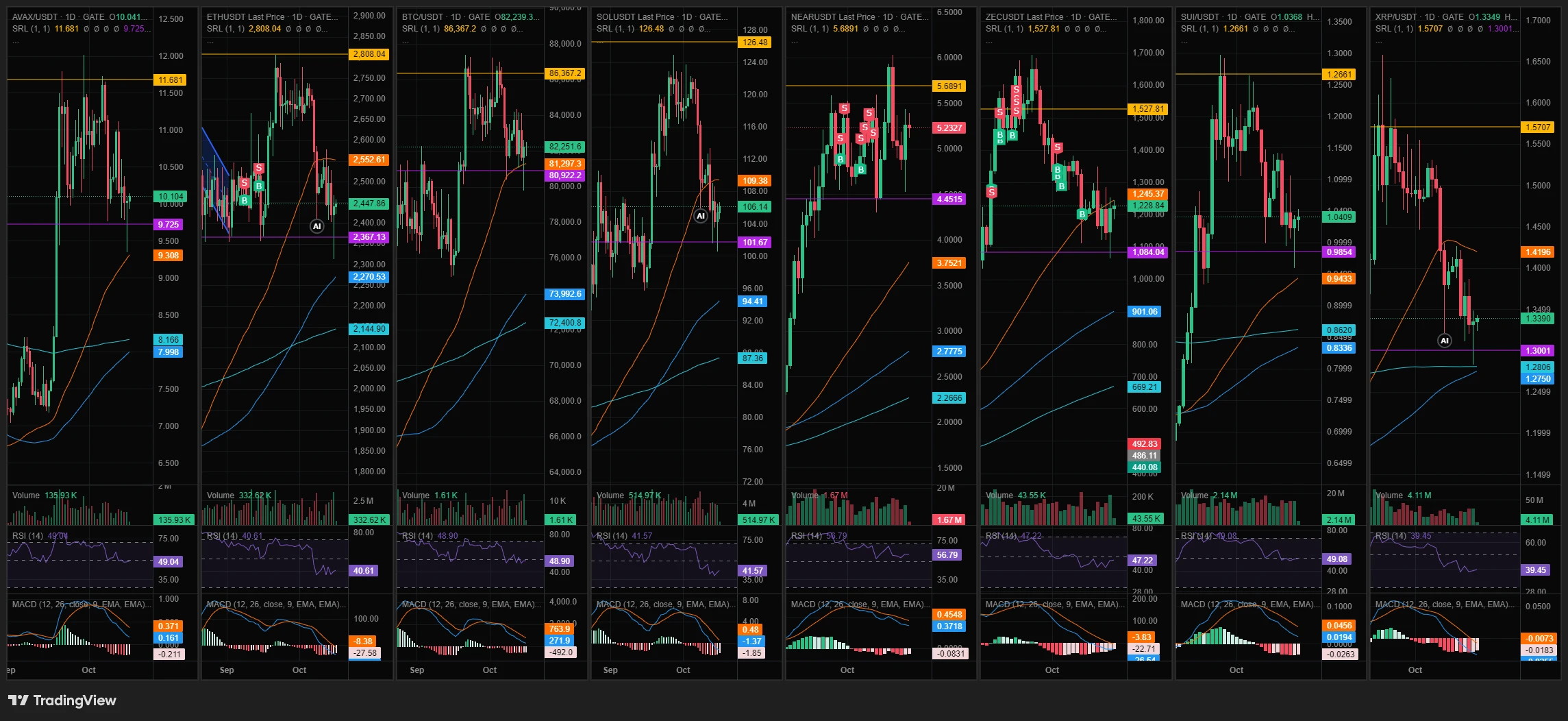Select the AVAX/USDT symbol title
The height and width of the screenshot is (721, 1568).
coord(35,17)
